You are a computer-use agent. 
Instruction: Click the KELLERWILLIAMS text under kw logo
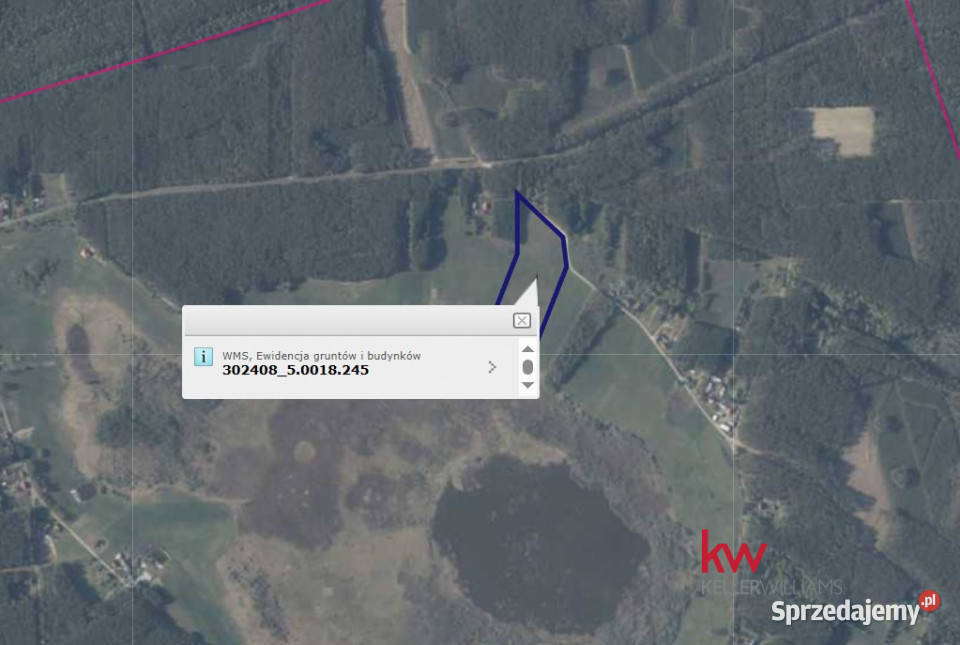772,586
